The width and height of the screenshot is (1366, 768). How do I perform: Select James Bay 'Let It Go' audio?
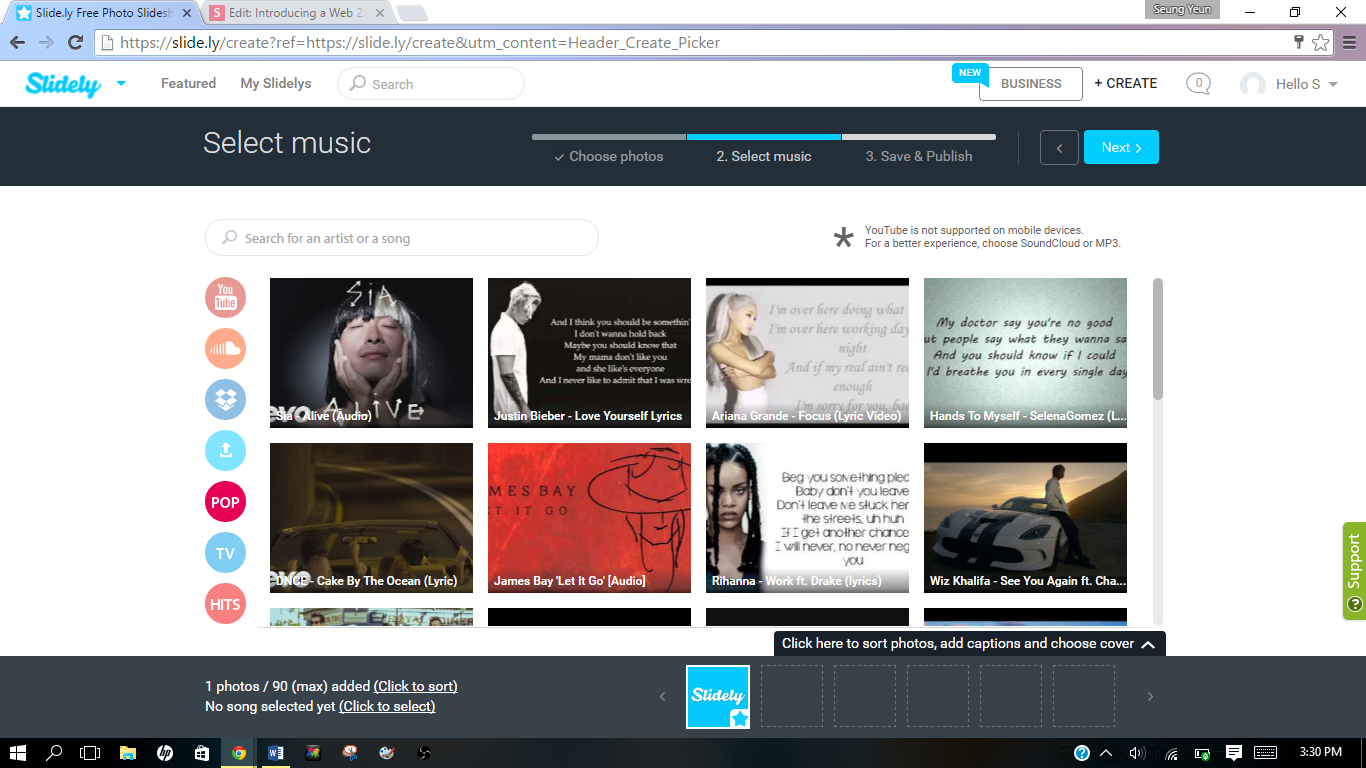tap(589, 518)
